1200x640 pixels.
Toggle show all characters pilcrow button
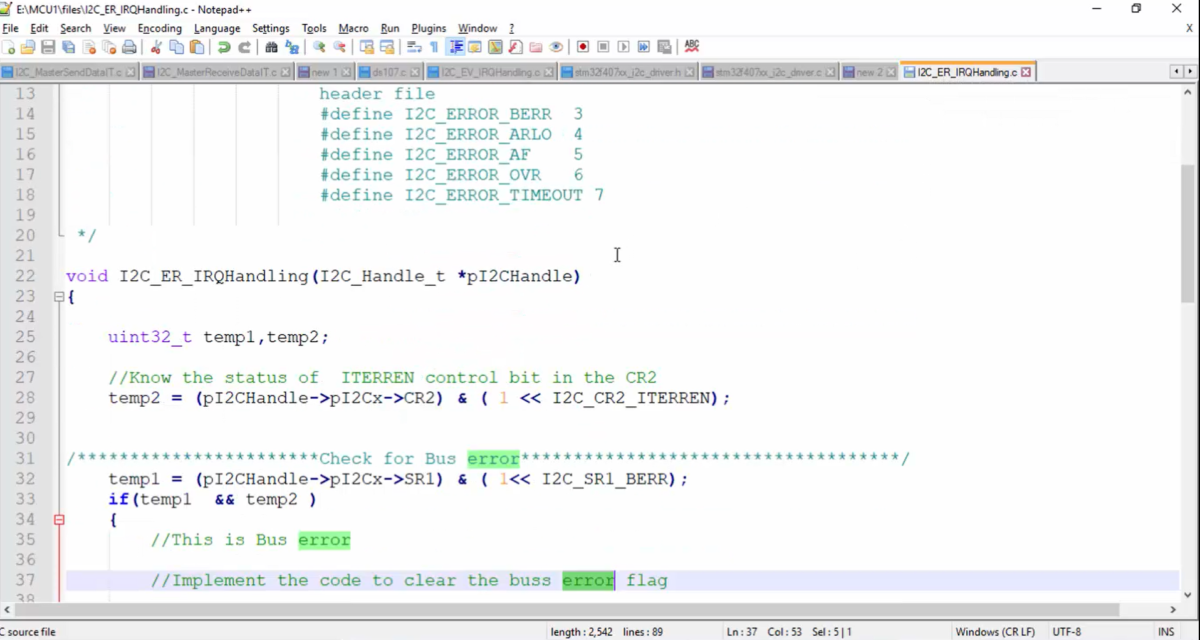click(x=434, y=47)
